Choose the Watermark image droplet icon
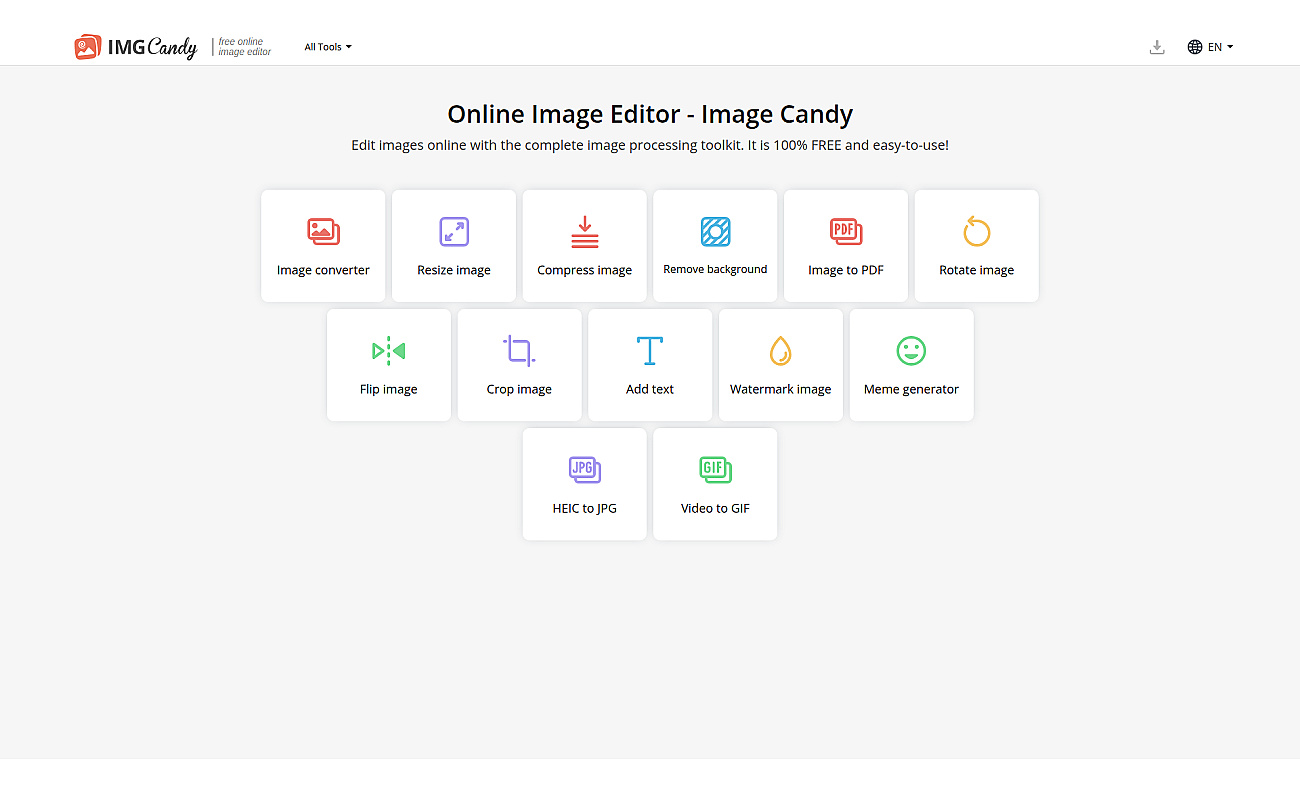This screenshot has width=1300, height=788. click(780, 351)
